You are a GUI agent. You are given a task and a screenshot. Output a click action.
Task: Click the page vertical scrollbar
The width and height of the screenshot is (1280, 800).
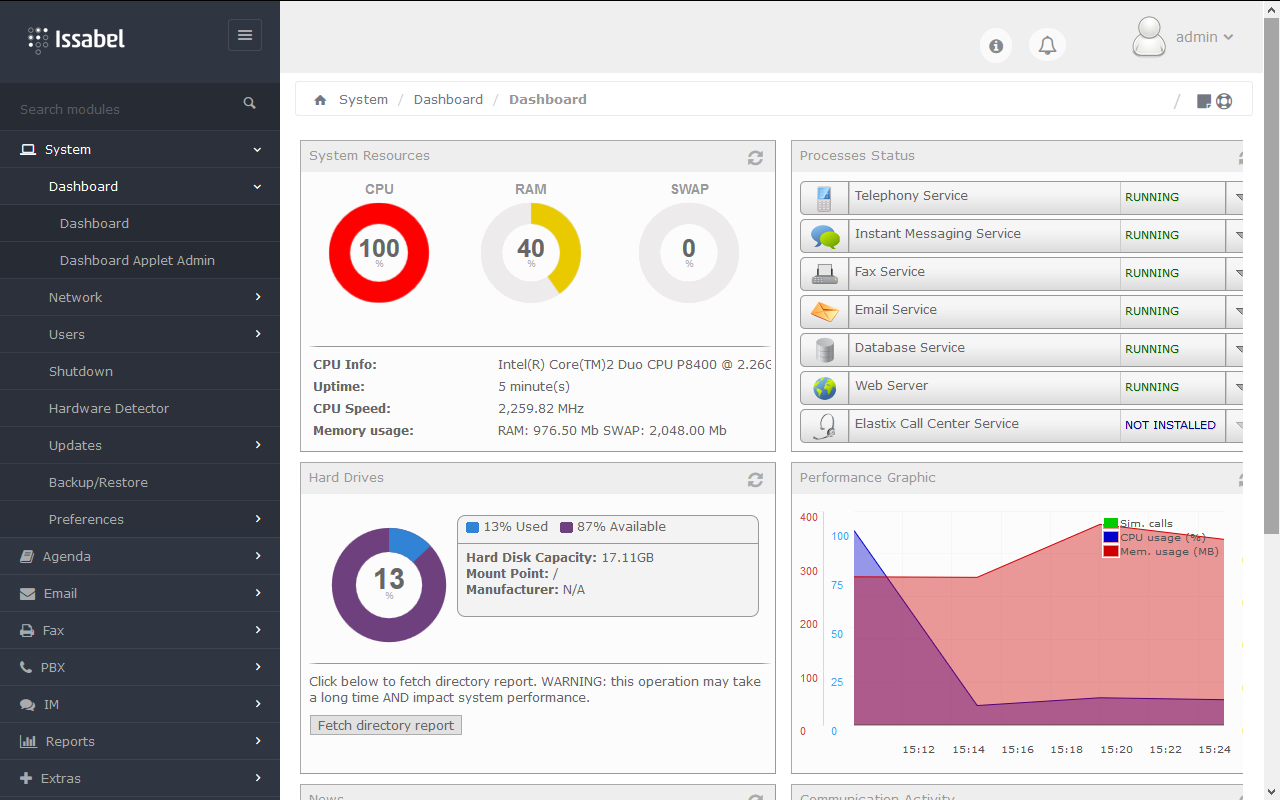coord(1272,276)
